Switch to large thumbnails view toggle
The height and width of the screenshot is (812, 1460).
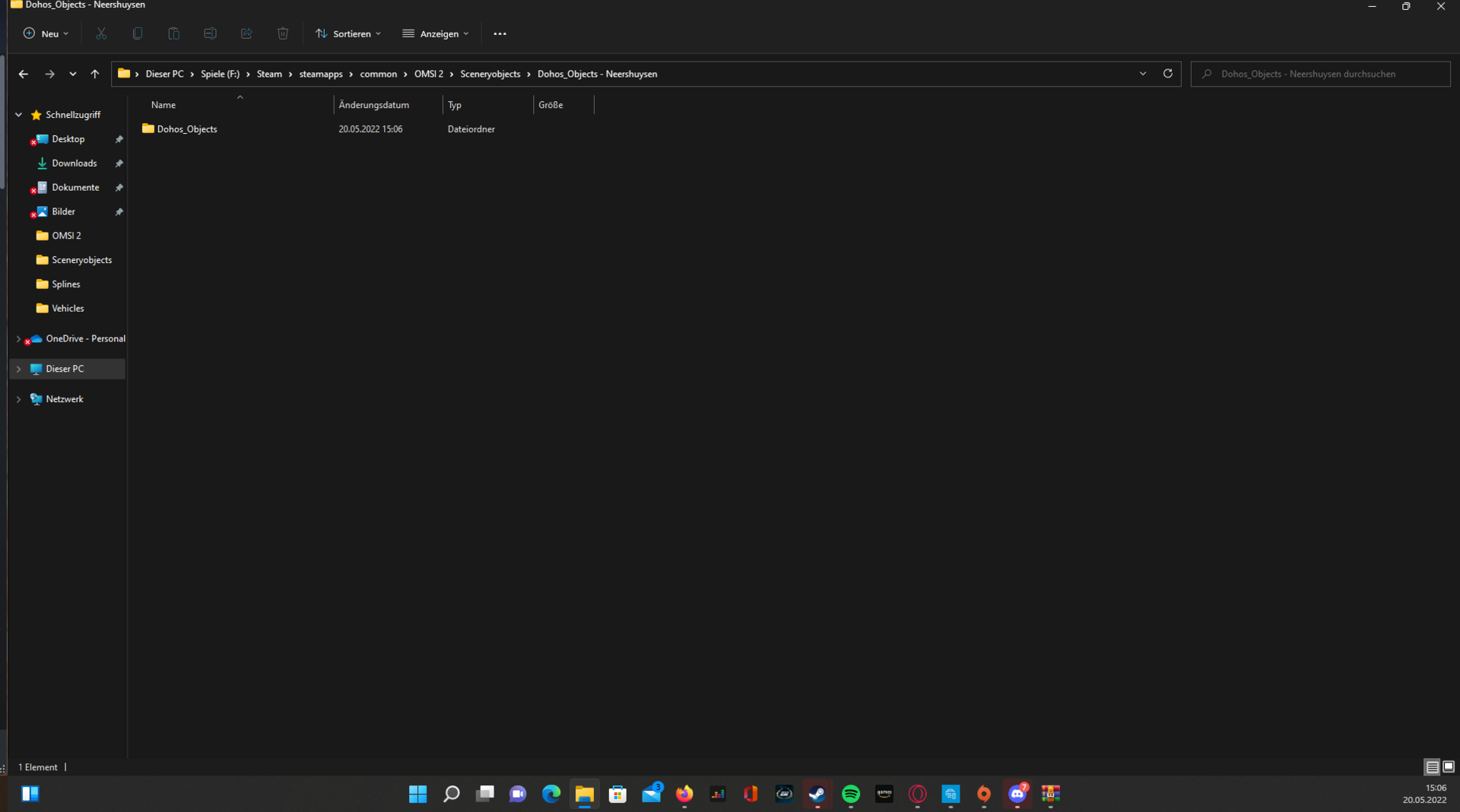pos(1449,766)
